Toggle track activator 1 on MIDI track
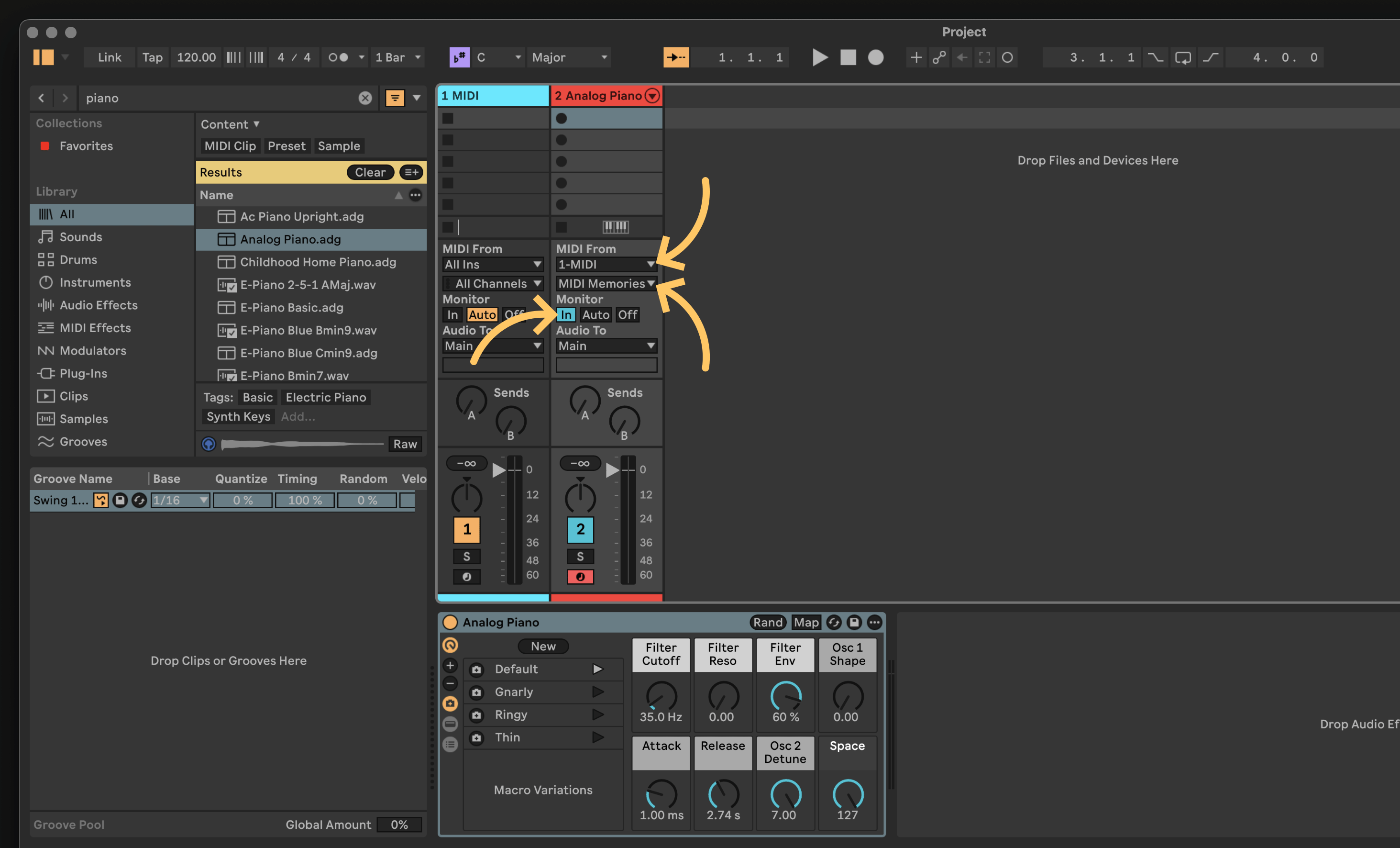The width and height of the screenshot is (1400, 848). point(466,530)
